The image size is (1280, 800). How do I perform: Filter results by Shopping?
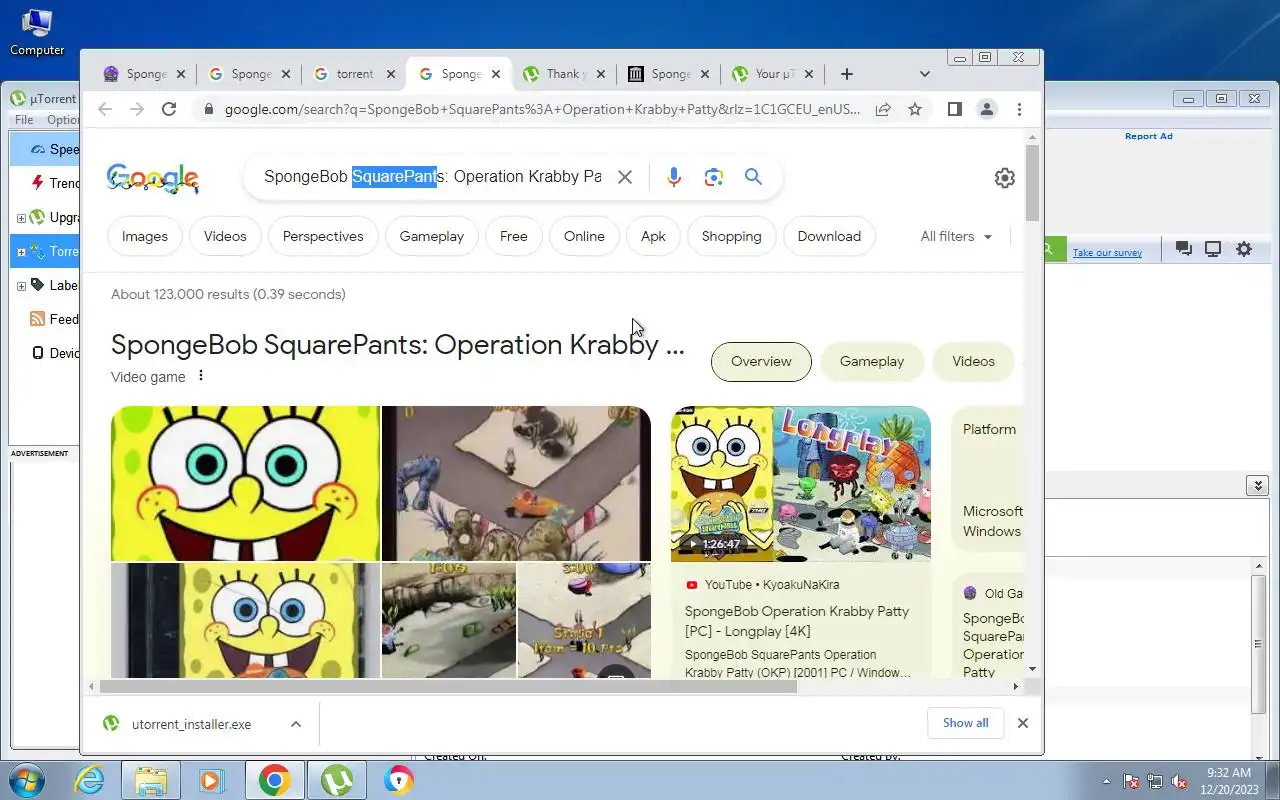coord(731,237)
